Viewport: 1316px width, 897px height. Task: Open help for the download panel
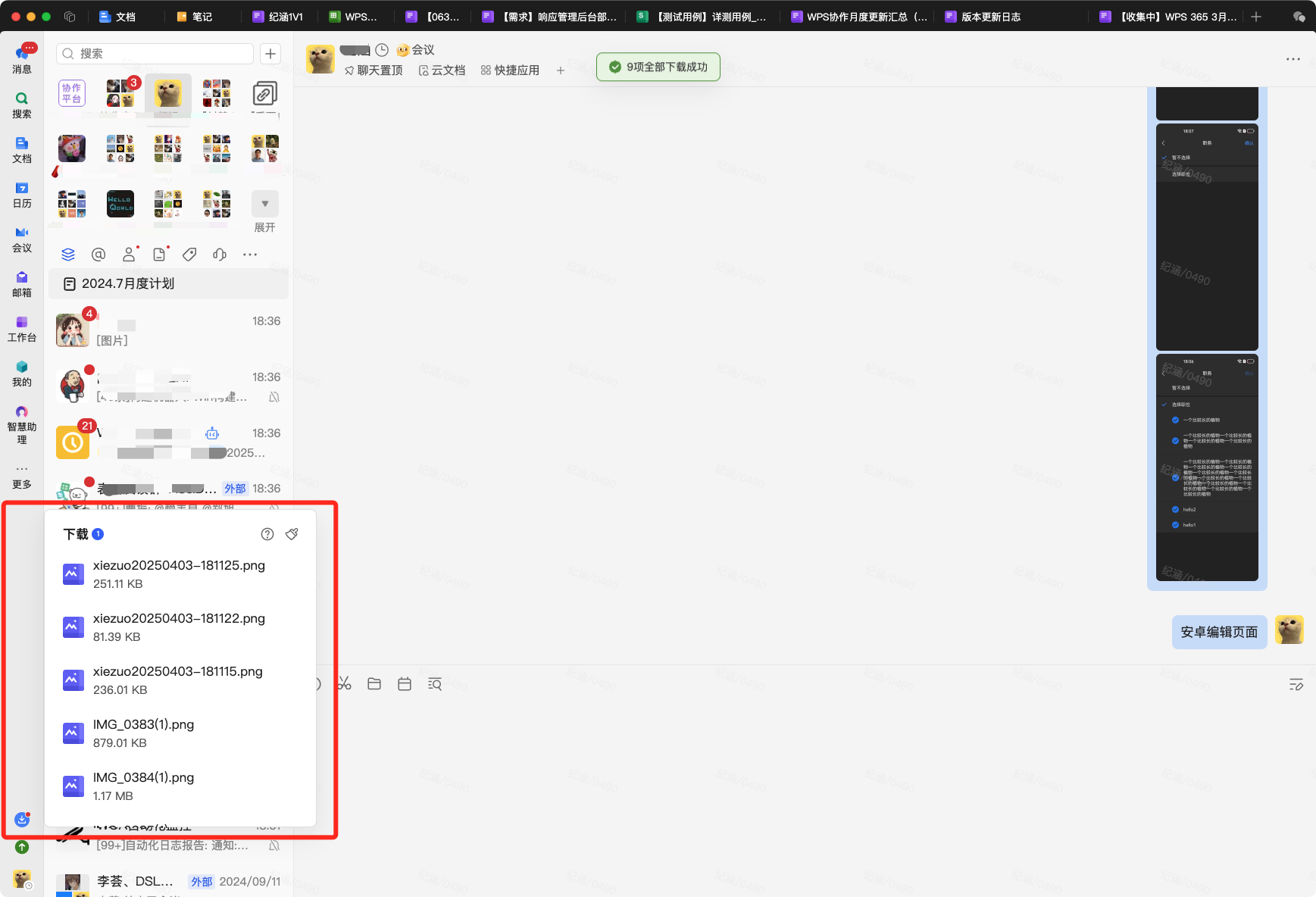pos(267,534)
